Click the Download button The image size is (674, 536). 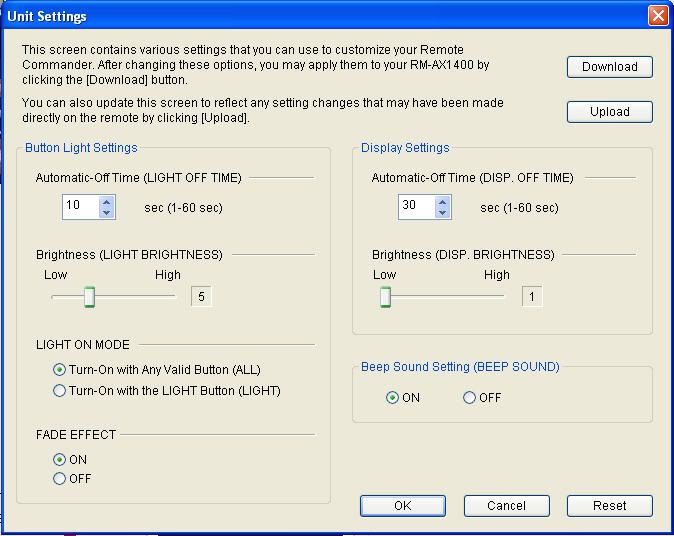click(610, 67)
